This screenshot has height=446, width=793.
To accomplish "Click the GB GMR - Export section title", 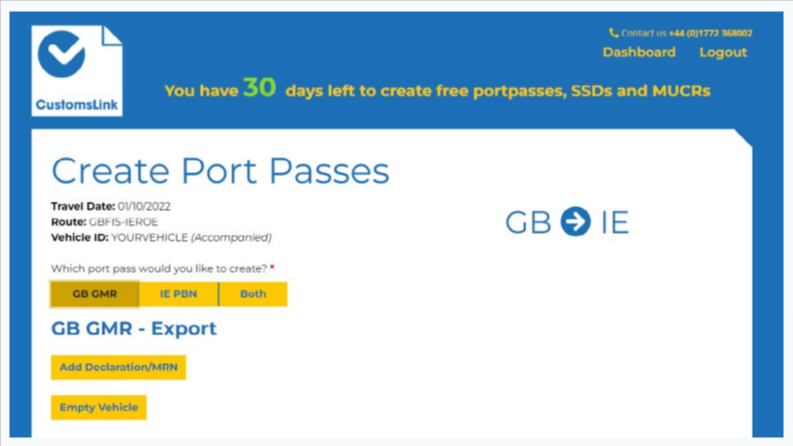I will pos(134,329).
